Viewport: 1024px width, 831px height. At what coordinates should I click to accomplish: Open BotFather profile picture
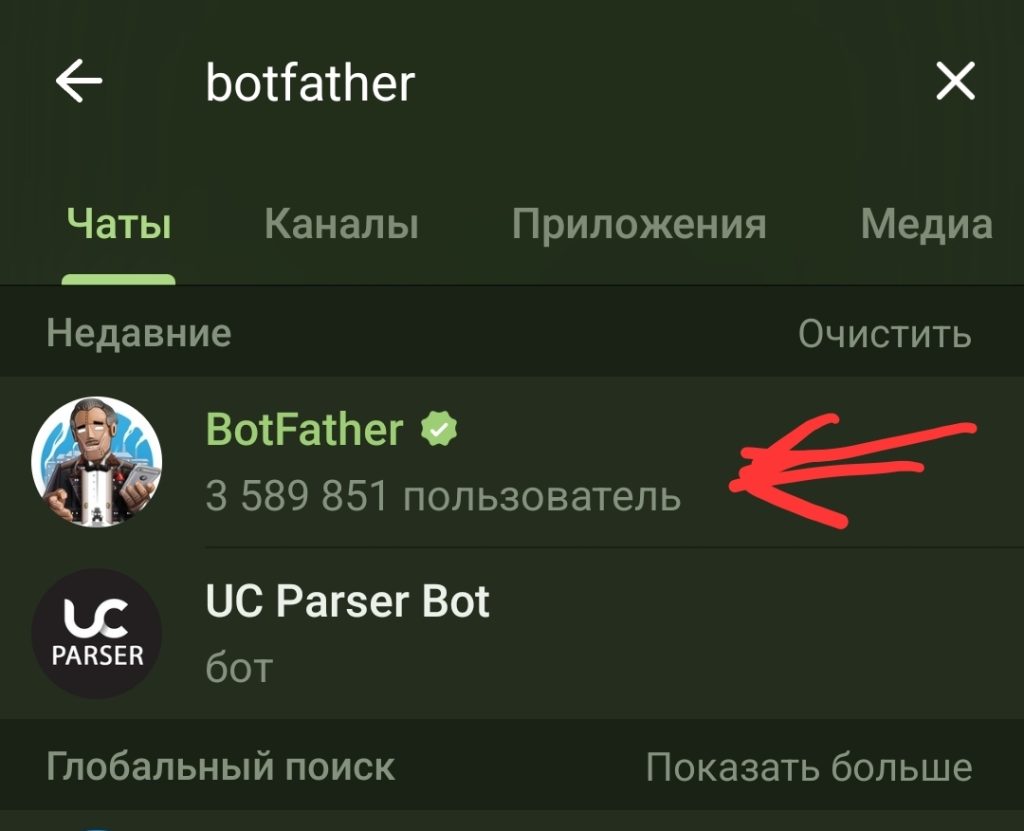(97, 462)
